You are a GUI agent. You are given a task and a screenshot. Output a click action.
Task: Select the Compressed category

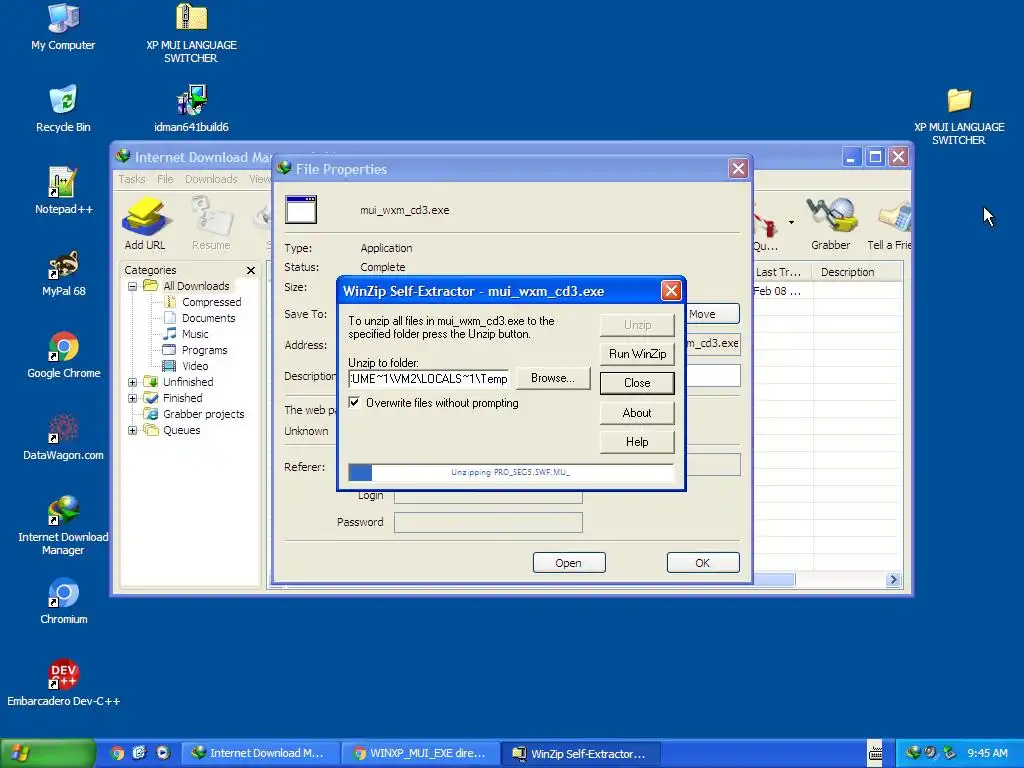pyautogui.click(x=212, y=302)
